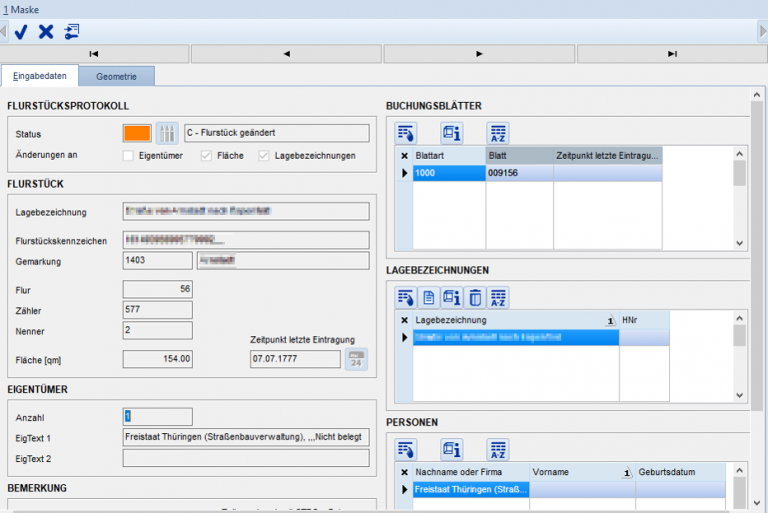Click the Lagebezeichnung column header in table
This screenshot has height=513, width=768.
tap(516, 320)
